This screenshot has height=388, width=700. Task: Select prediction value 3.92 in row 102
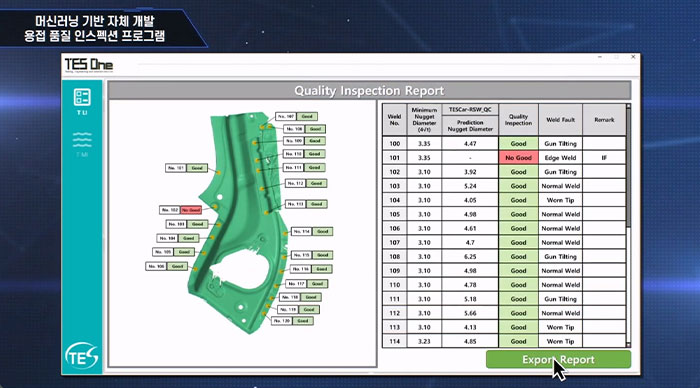(470, 172)
